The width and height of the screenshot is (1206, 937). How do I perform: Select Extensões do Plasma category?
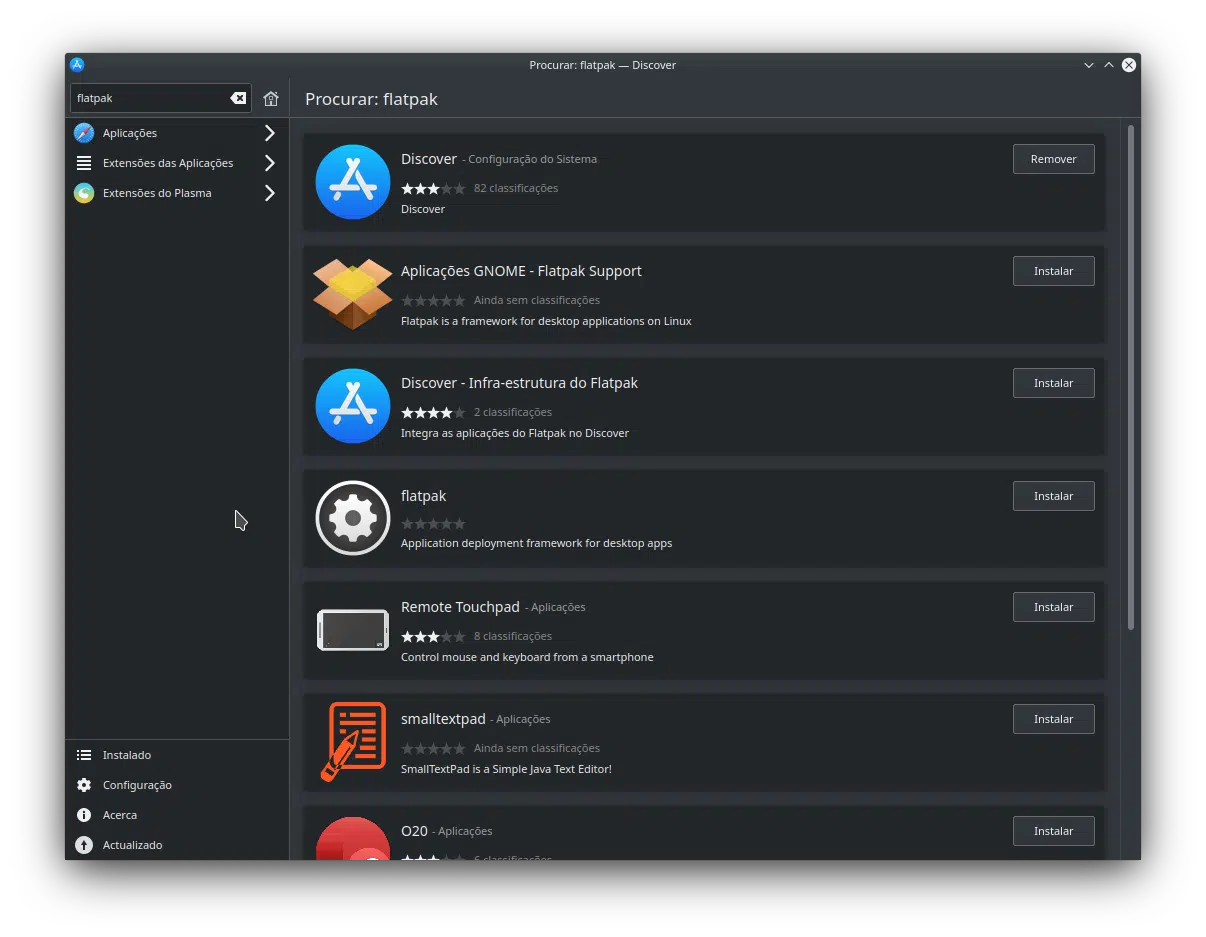(177, 193)
